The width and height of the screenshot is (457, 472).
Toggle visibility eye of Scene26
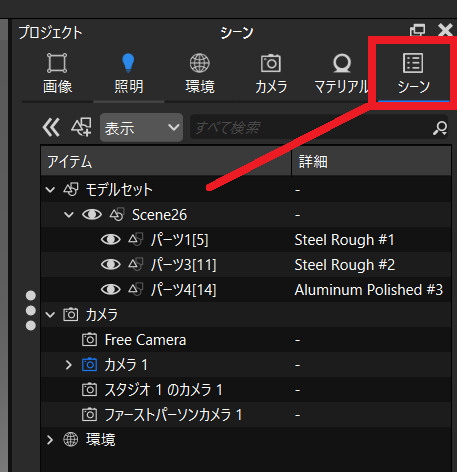92,214
